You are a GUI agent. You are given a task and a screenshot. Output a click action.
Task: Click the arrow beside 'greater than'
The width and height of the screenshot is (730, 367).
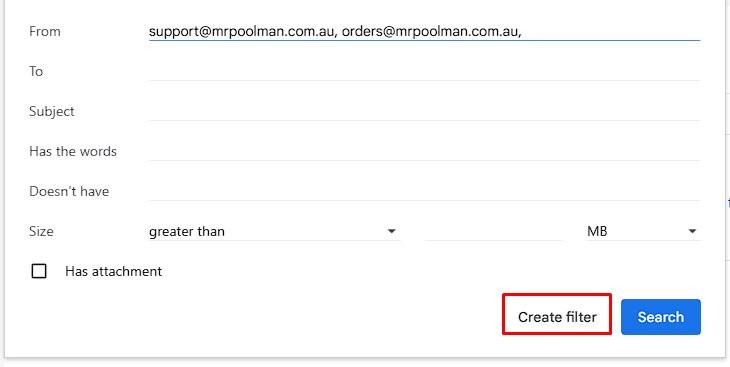(392, 231)
